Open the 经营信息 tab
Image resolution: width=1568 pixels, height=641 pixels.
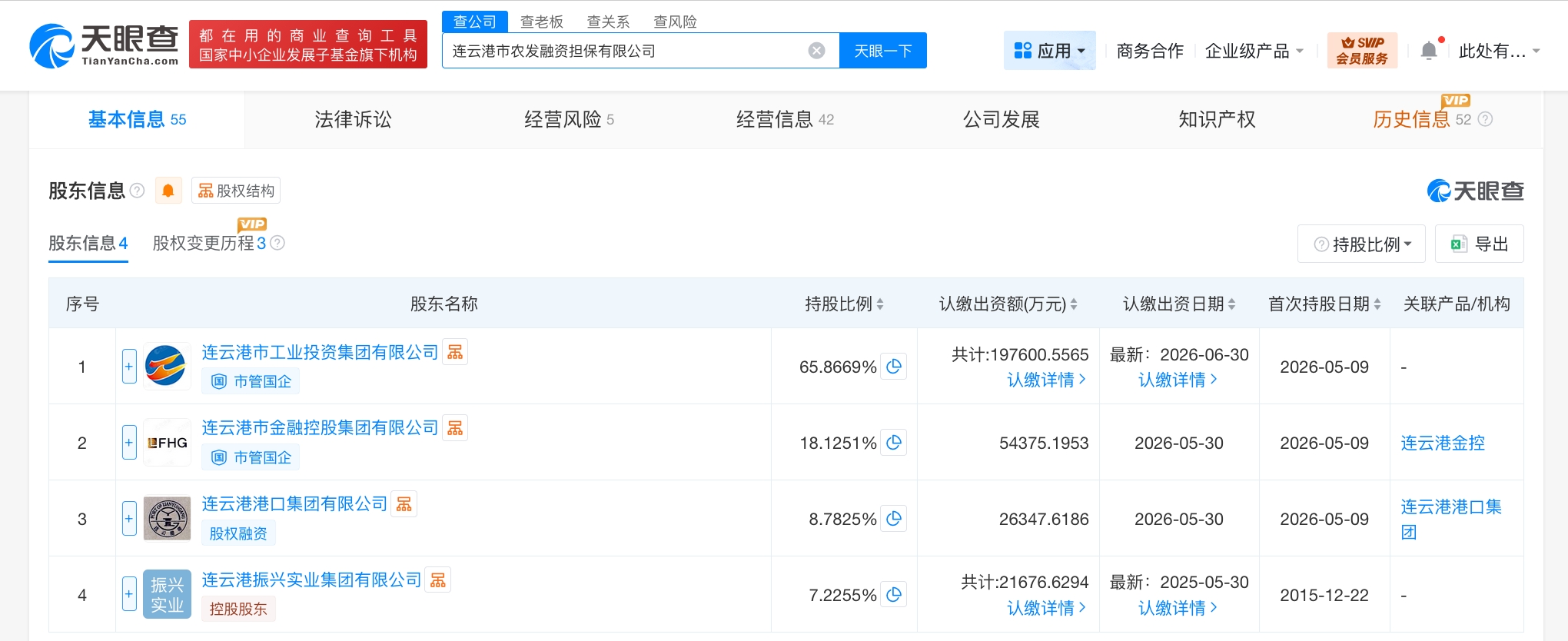[785, 119]
